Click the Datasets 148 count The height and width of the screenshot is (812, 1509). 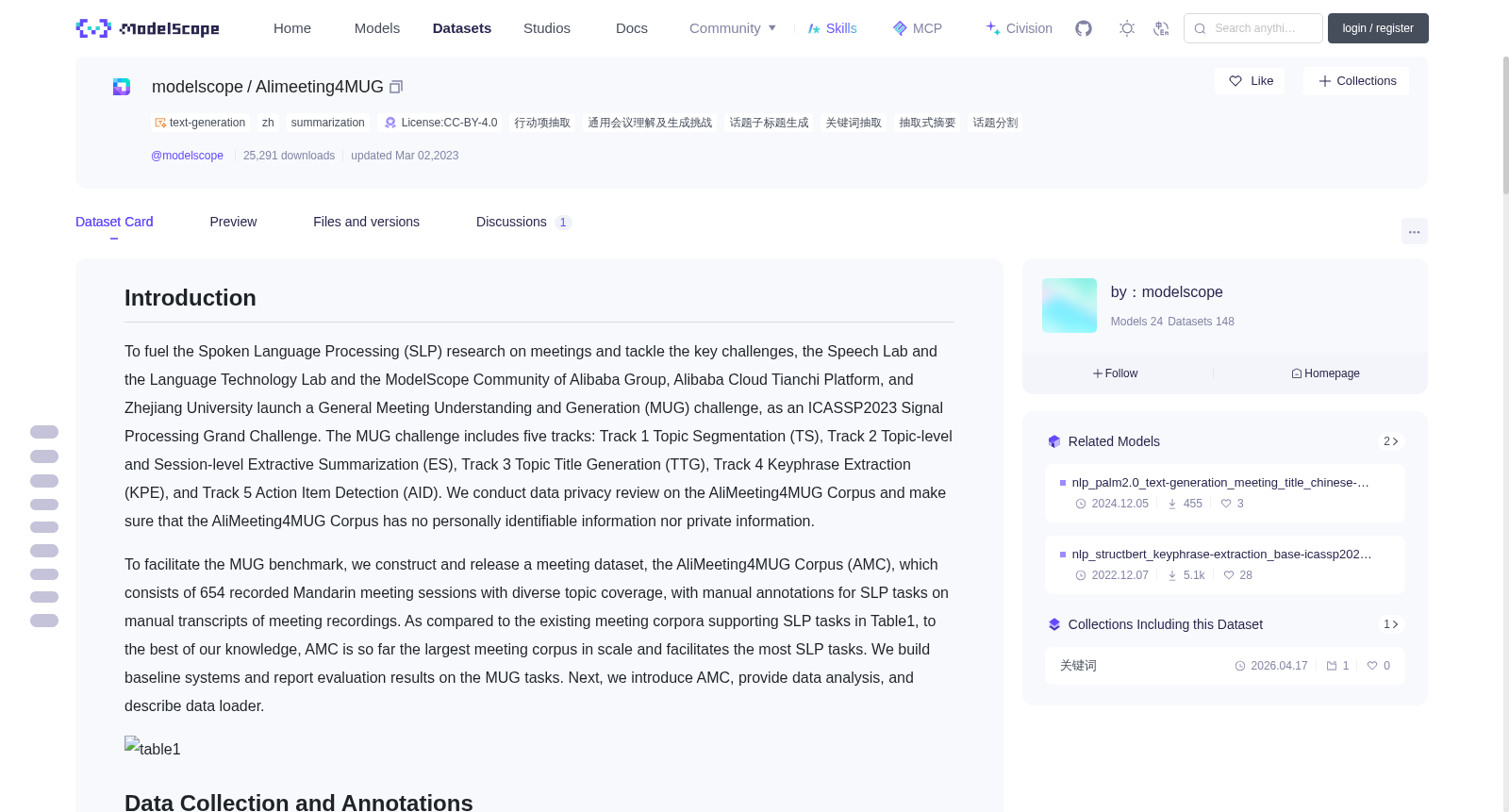pos(1201,322)
